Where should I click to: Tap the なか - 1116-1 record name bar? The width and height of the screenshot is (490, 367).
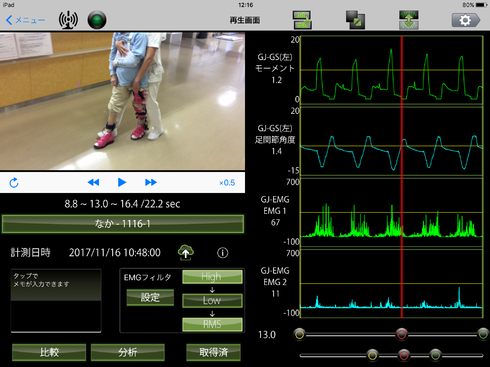point(123,224)
